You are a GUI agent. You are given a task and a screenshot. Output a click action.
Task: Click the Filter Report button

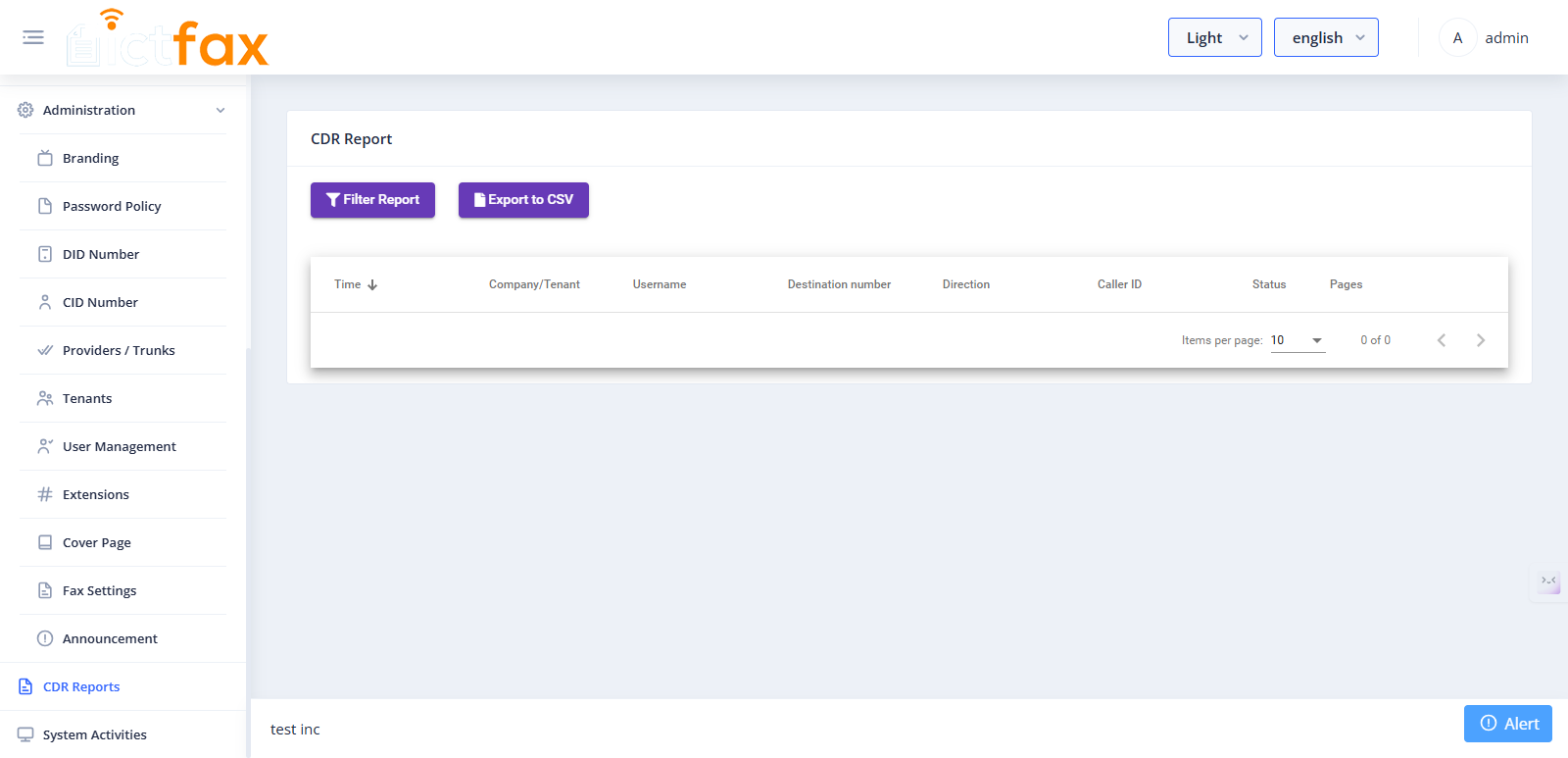coord(372,200)
